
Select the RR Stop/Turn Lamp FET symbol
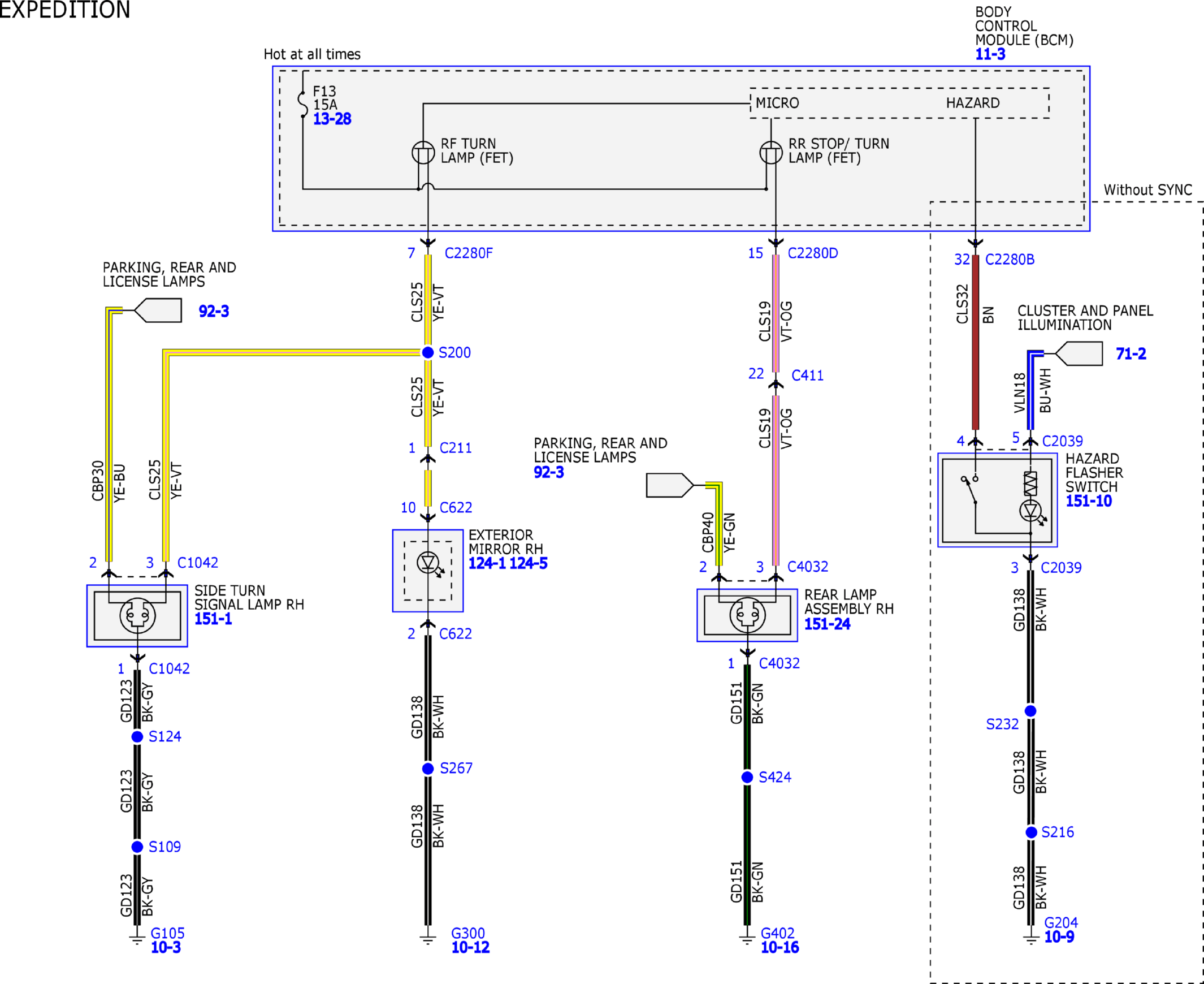[770, 153]
